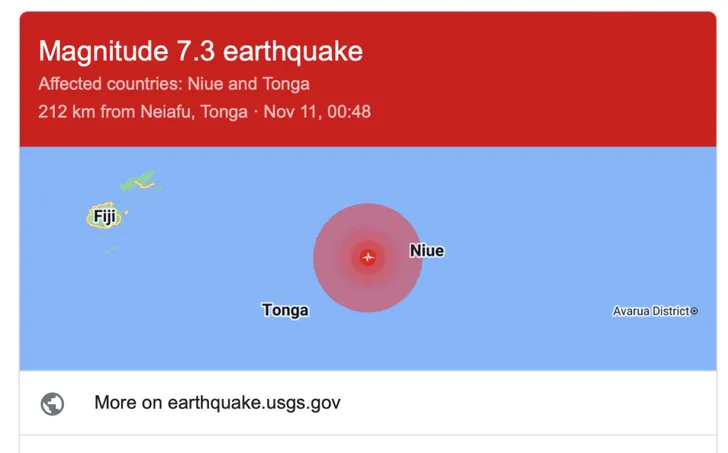Image resolution: width=728 pixels, height=453 pixels.
Task: Click the Avarua District map label
Action: (x=650, y=311)
